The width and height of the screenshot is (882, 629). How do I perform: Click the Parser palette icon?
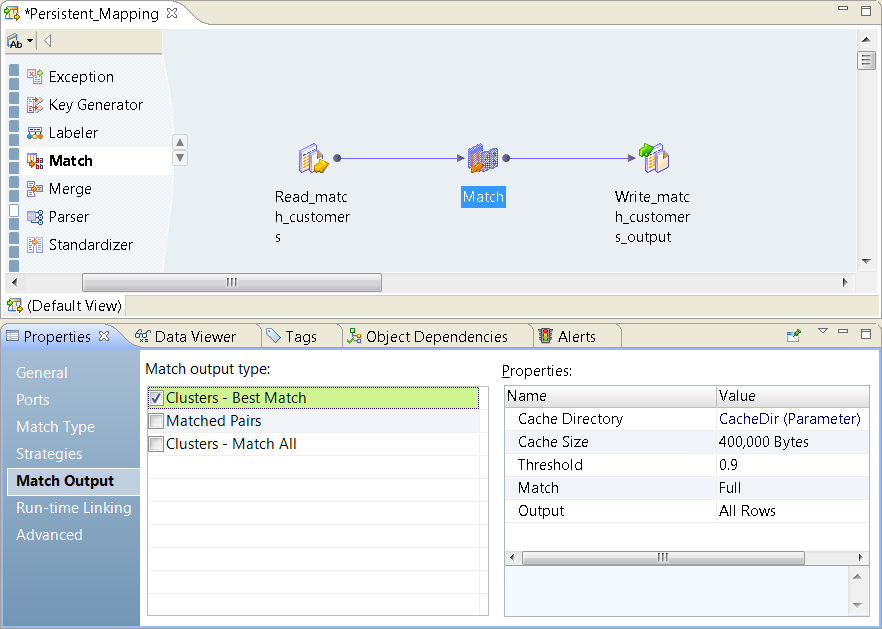point(35,217)
